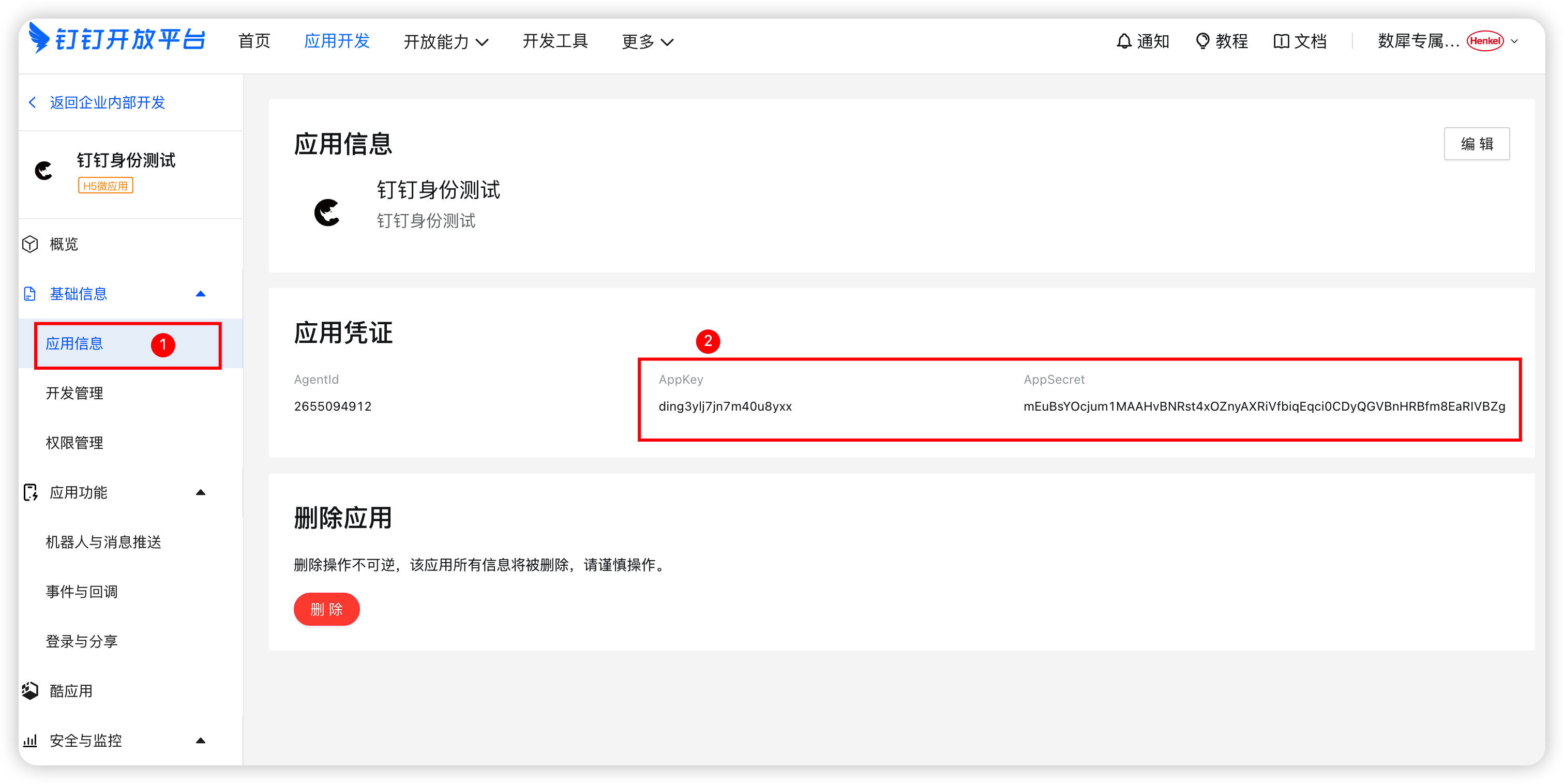Click the DingTalk Open Platform logo

point(117,39)
